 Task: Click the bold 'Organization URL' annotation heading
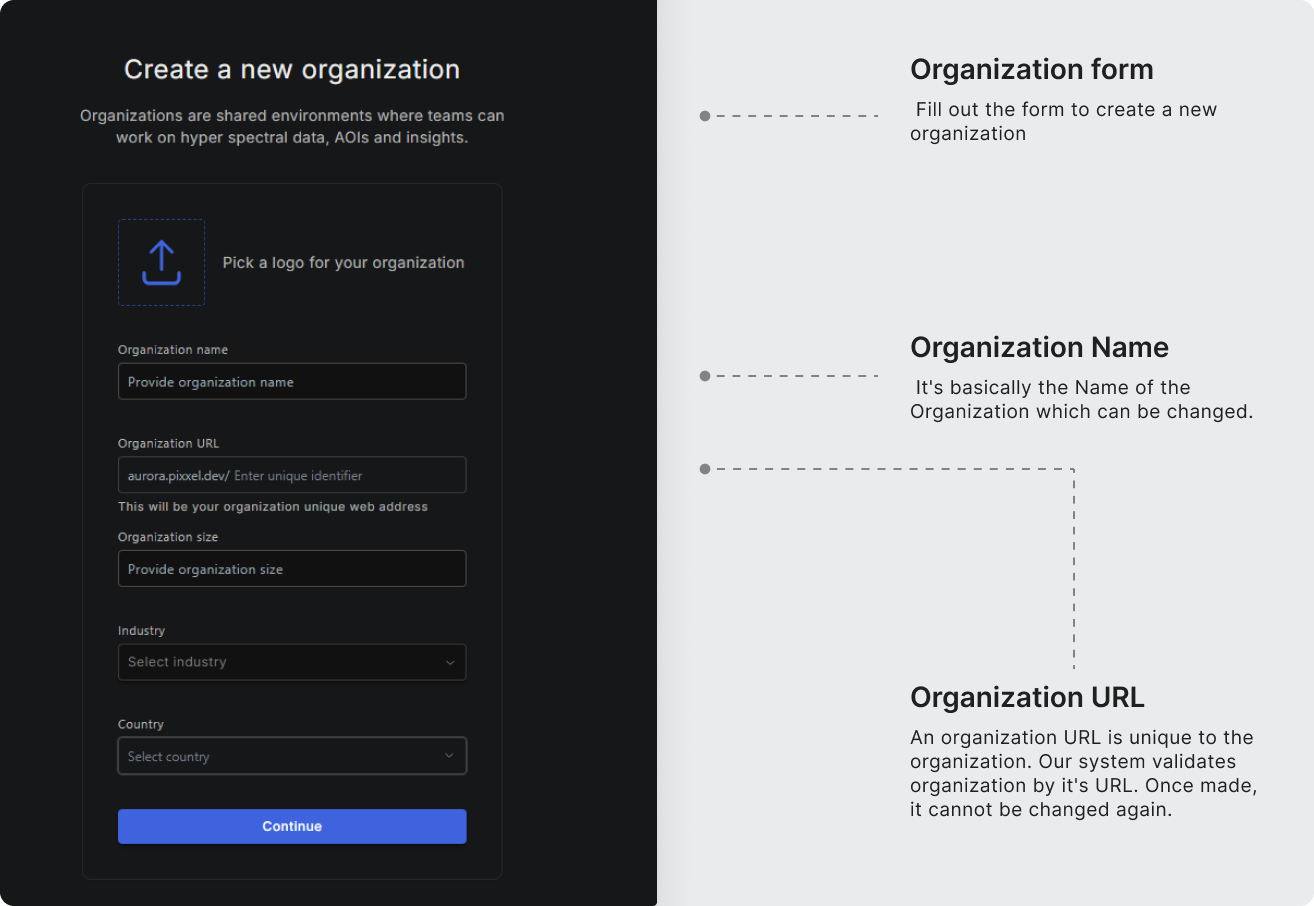pos(1027,697)
